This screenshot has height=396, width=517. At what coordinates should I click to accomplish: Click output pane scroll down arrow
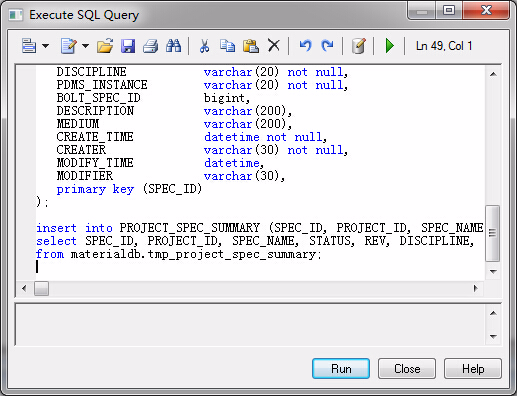[x=493, y=336]
